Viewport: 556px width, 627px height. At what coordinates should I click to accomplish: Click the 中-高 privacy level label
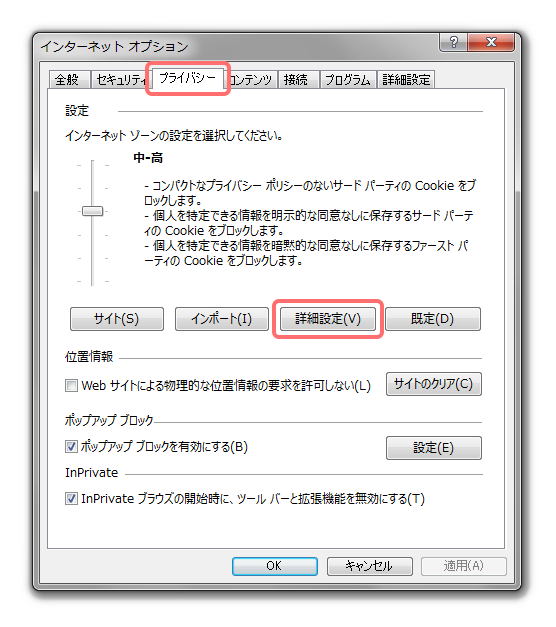pos(148,158)
